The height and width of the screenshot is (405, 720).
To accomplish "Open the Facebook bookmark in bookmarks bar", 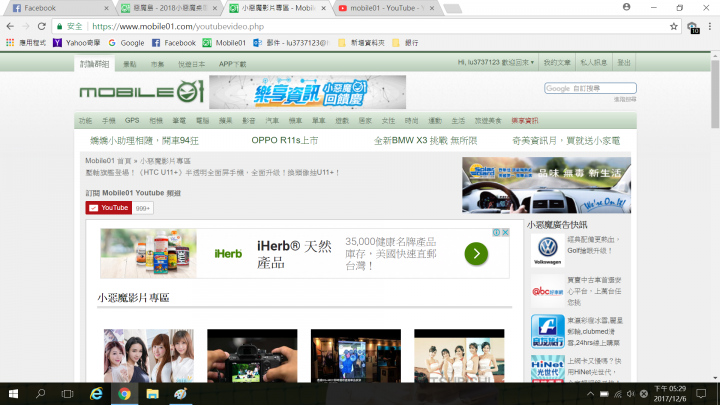I will coord(174,43).
